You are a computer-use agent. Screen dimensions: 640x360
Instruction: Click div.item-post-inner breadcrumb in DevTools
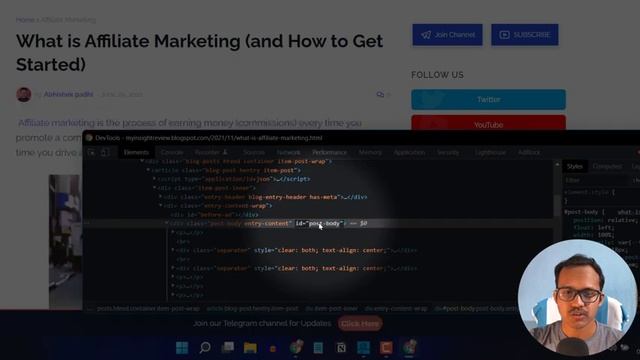(x=331, y=309)
